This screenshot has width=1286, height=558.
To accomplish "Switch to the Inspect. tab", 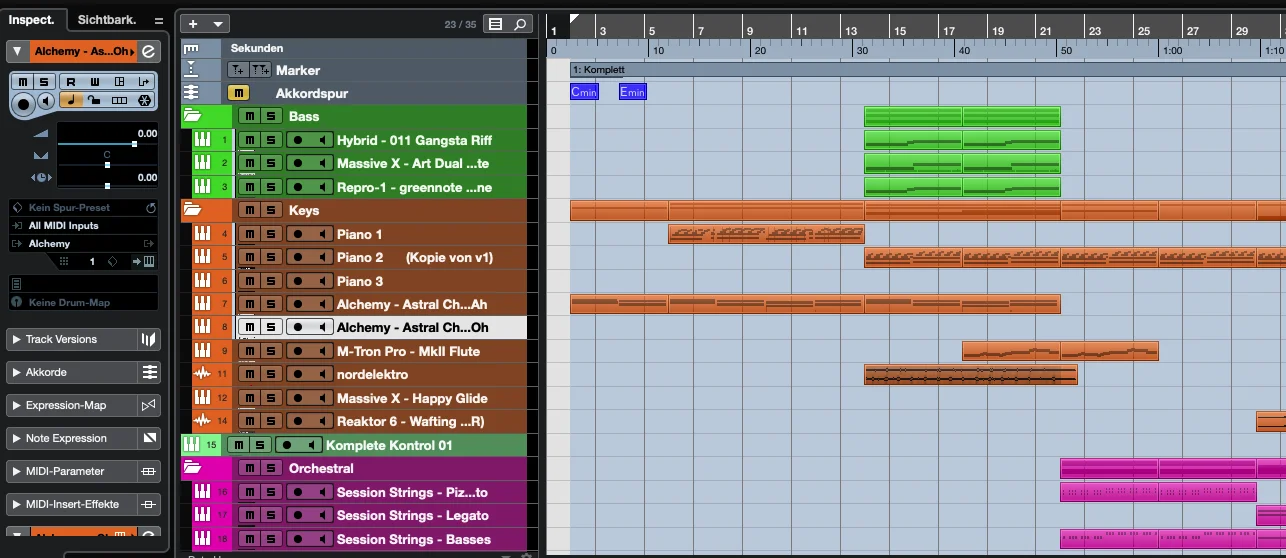I will pos(33,20).
